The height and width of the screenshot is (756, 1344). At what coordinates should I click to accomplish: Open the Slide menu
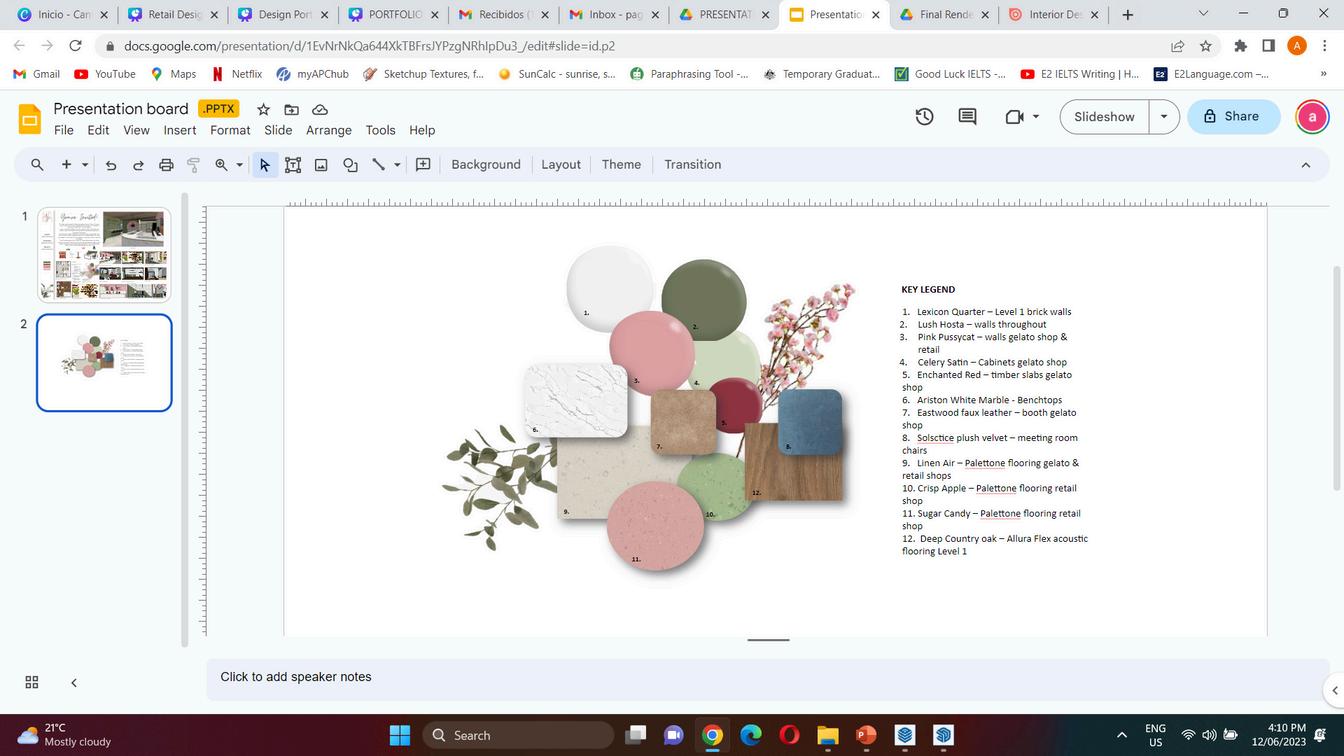278,130
